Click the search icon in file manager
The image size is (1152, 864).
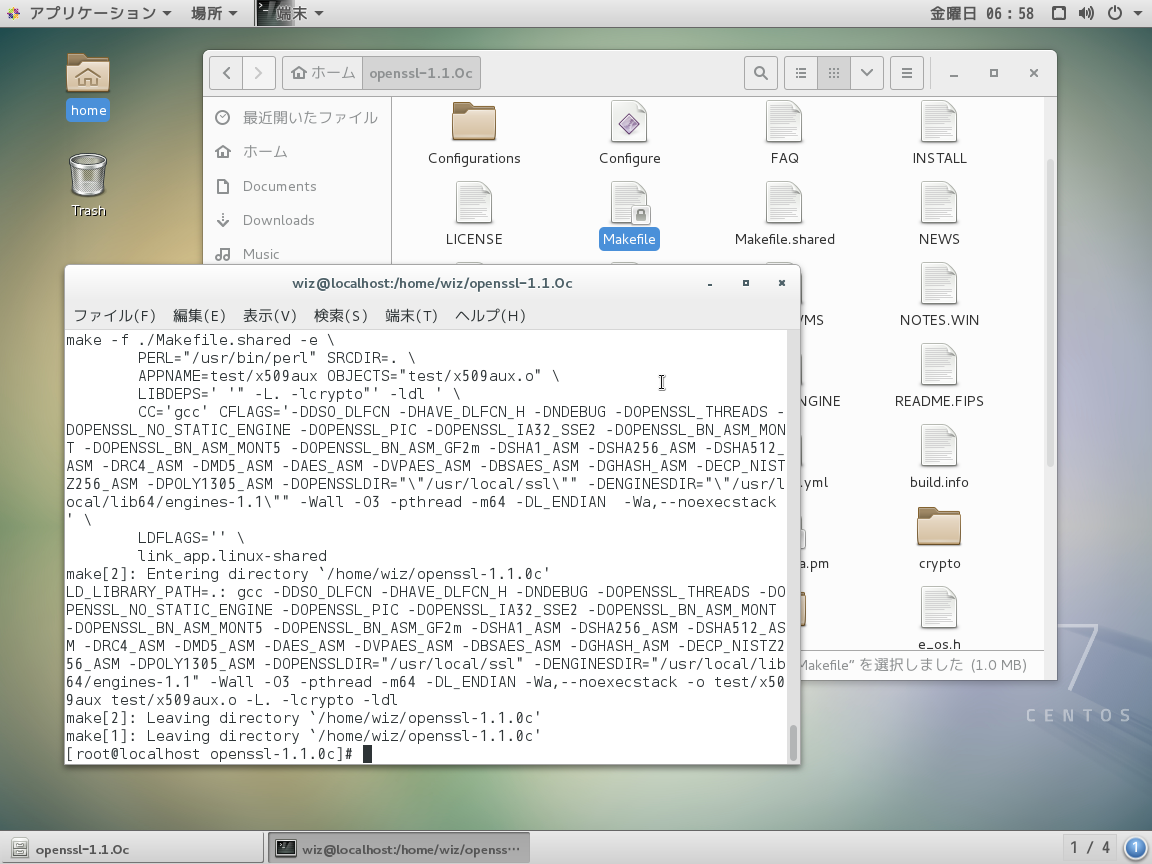[760, 73]
